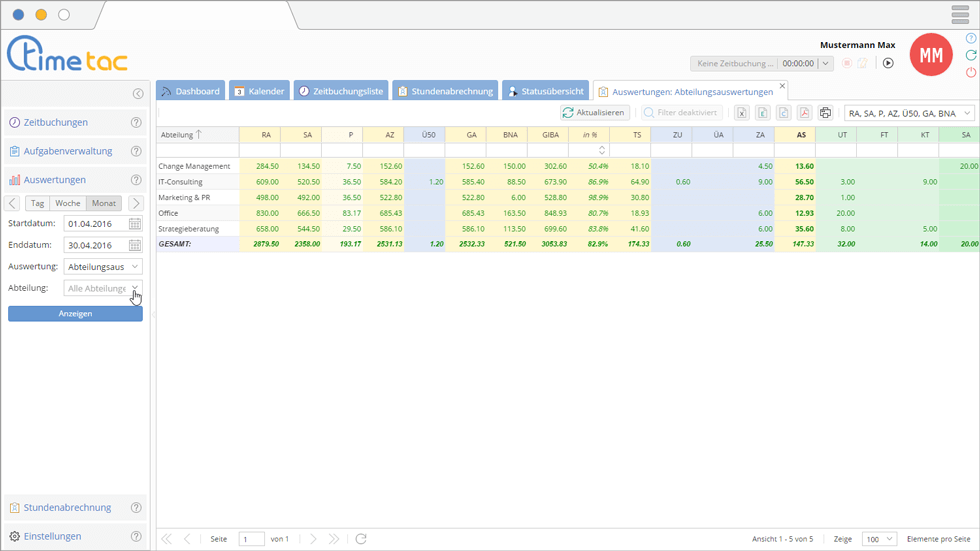Click the red logout power icon
The height and width of the screenshot is (551, 980).
point(970,73)
